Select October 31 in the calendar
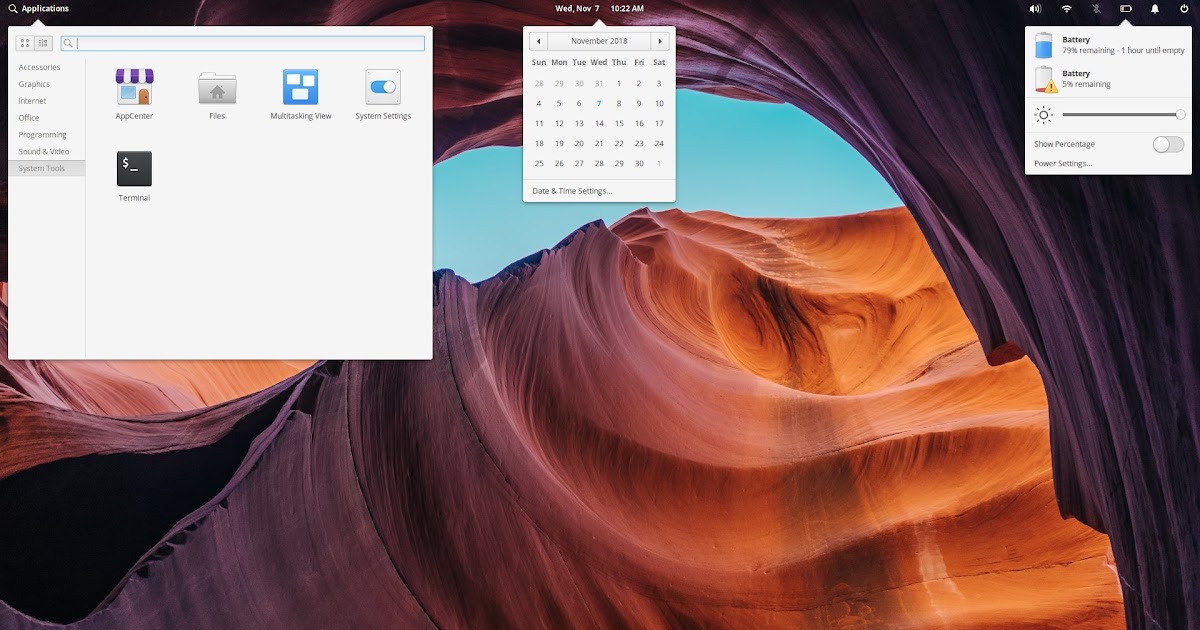 [599, 83]
